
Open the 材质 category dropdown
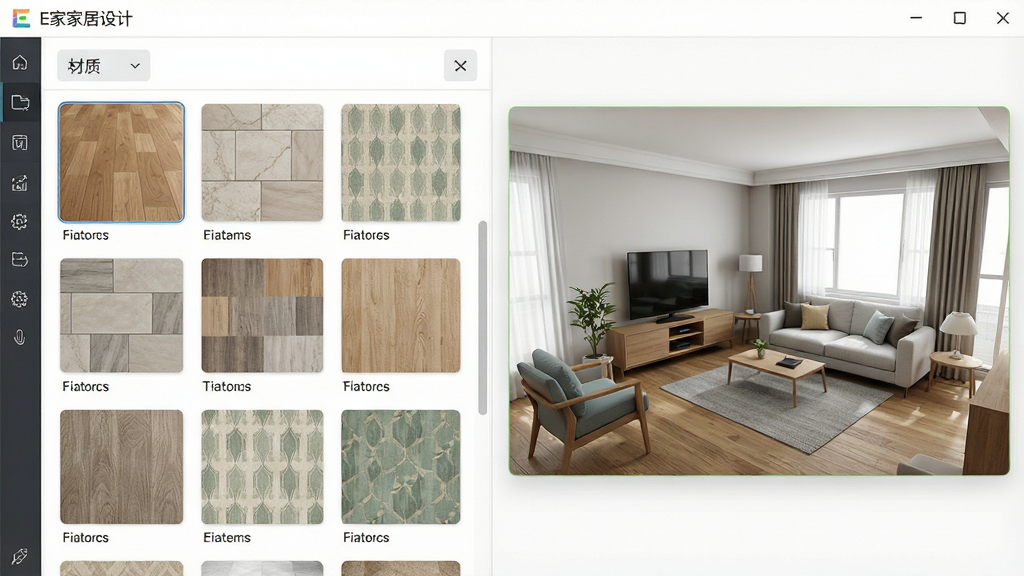[103, 65]
